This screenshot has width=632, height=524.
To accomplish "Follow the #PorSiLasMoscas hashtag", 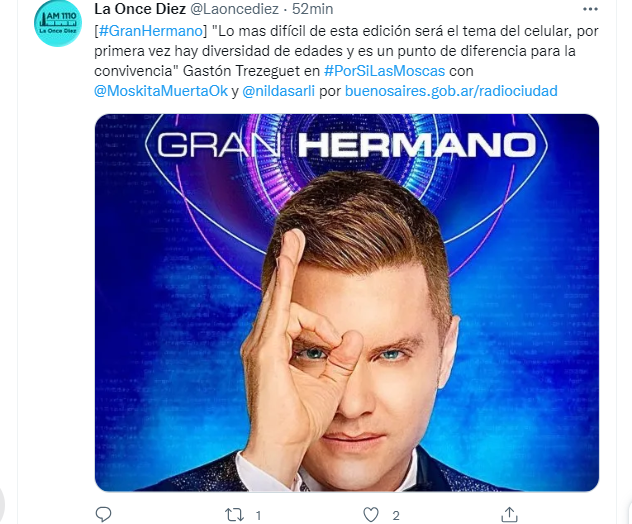I will [385, 71].
